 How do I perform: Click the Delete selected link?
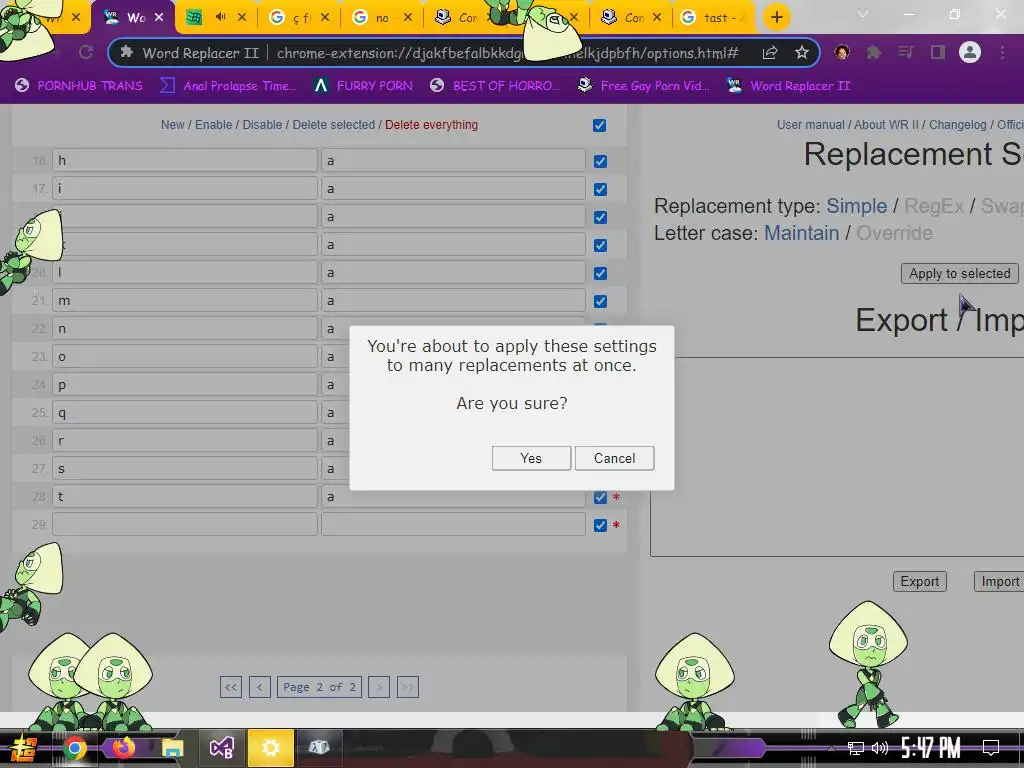click(x=334, y=125)
